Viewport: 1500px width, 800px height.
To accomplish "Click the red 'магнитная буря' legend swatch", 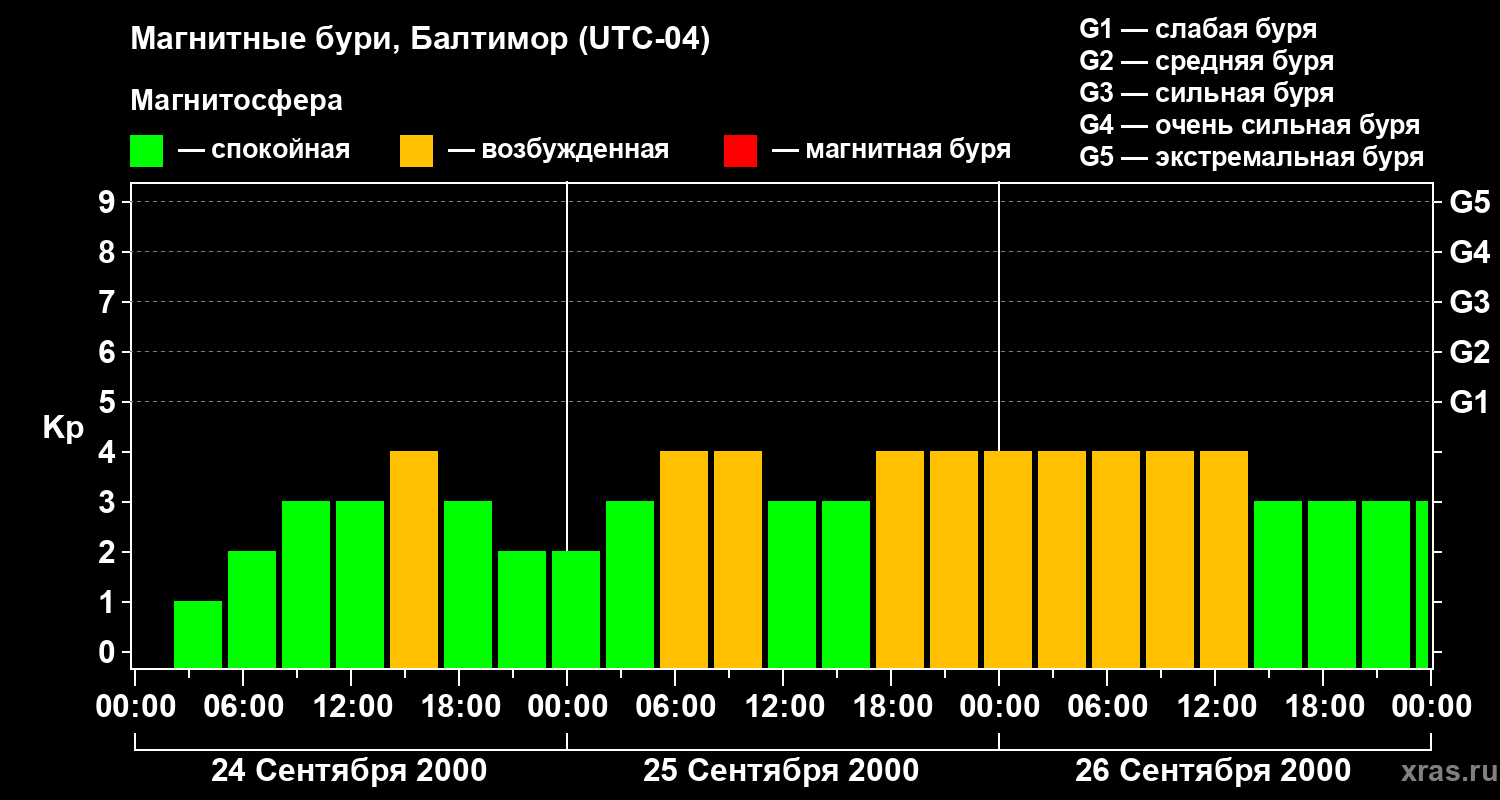I will 740,151.
